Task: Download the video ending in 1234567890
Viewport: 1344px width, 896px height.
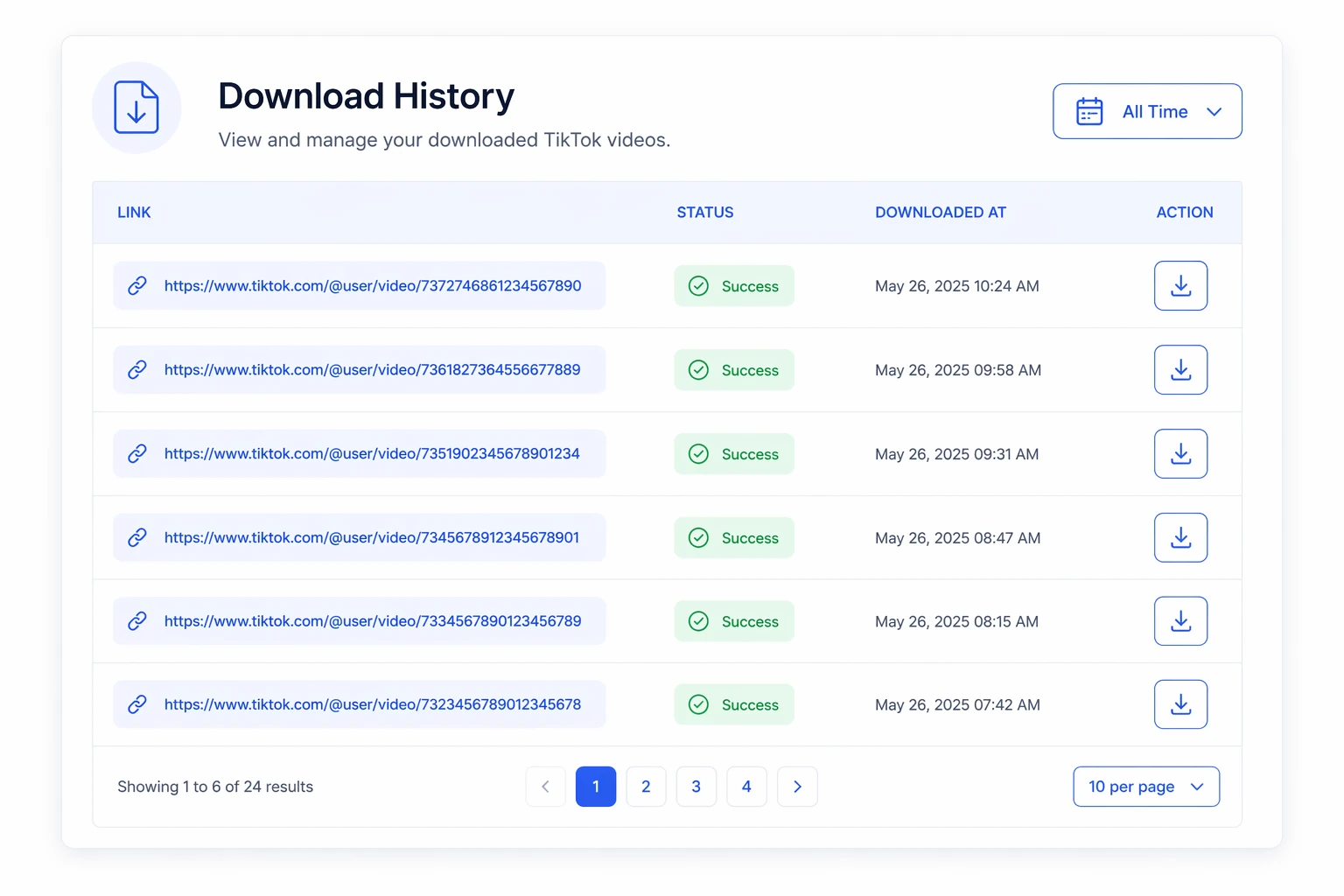Action: 1180,285
